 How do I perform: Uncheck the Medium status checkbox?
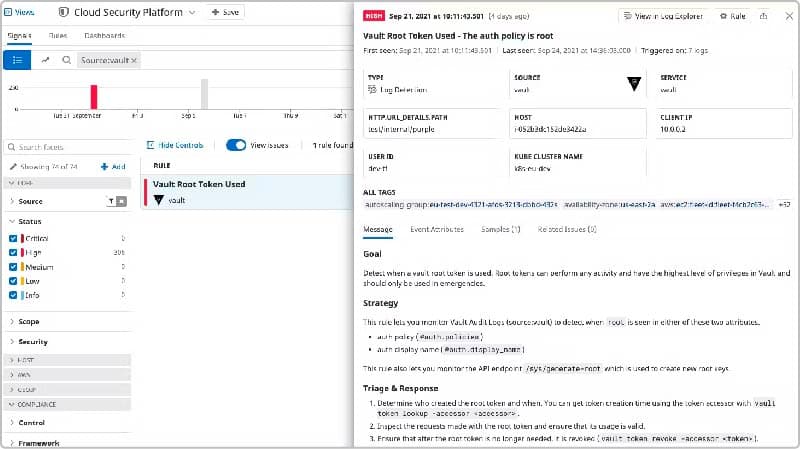(13, 267)
